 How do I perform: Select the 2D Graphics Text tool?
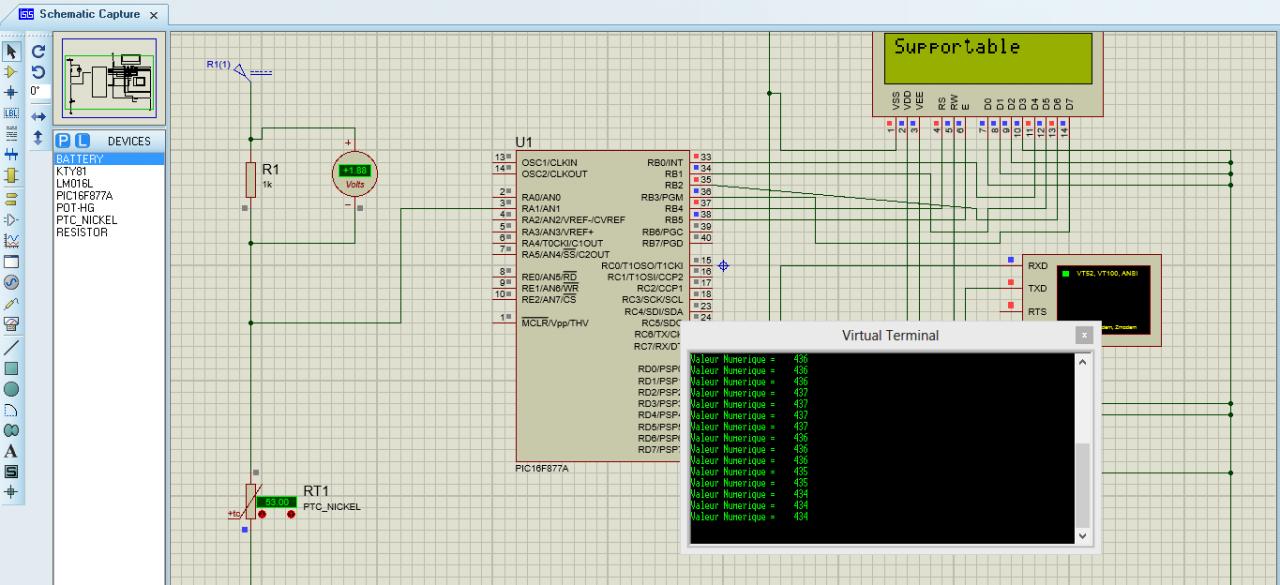pos(12,451)
